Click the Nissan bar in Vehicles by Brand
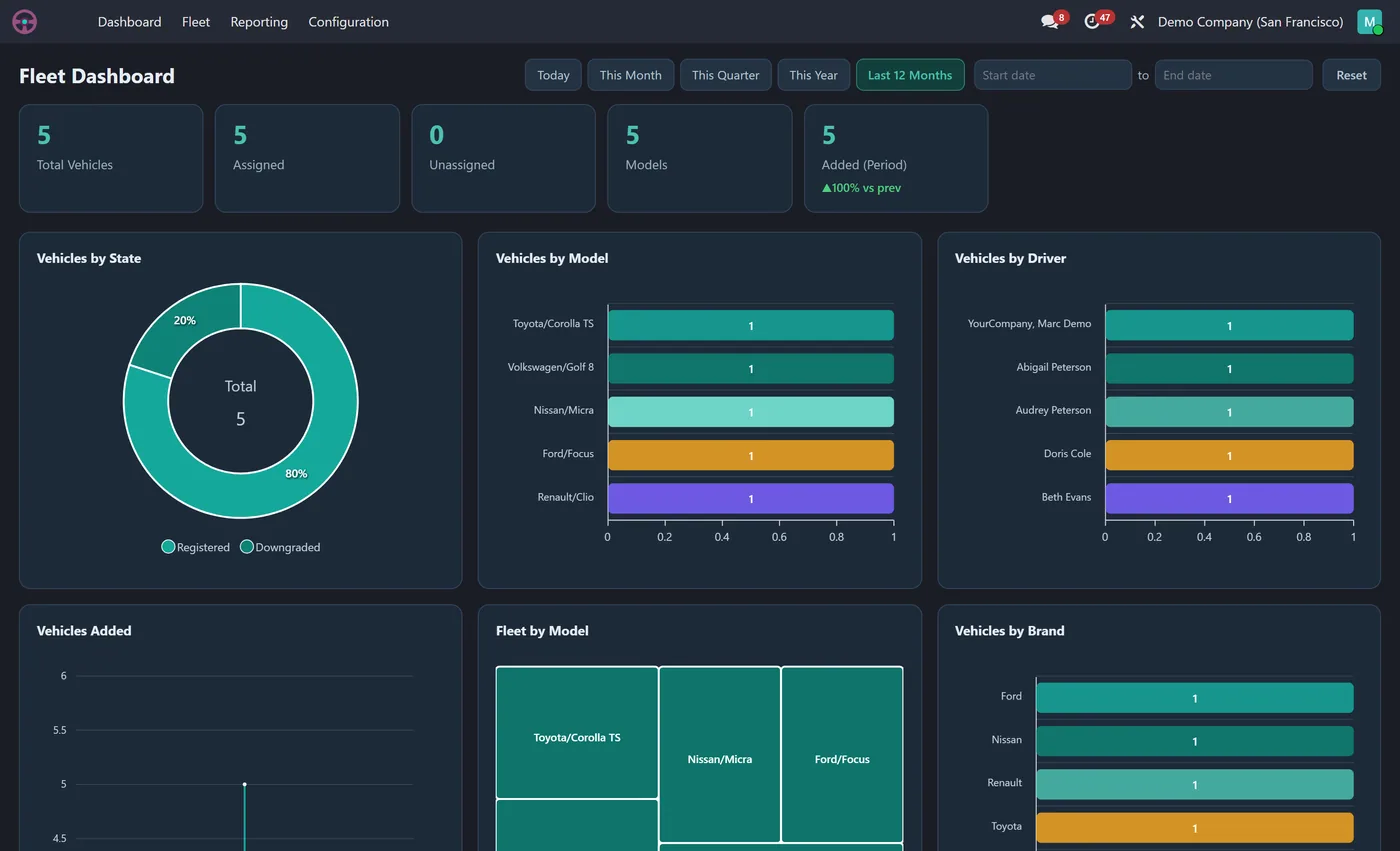This screenshot has width=1400, height=851. 1195,741
